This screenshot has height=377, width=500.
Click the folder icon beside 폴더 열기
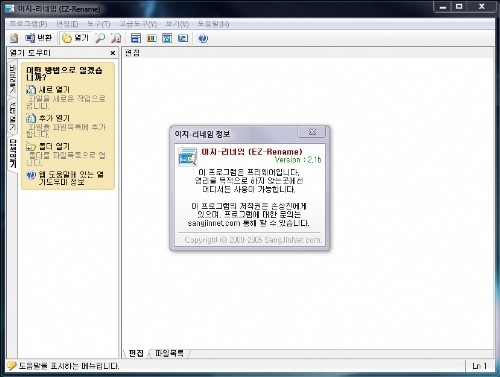click(x=31, y=146)
